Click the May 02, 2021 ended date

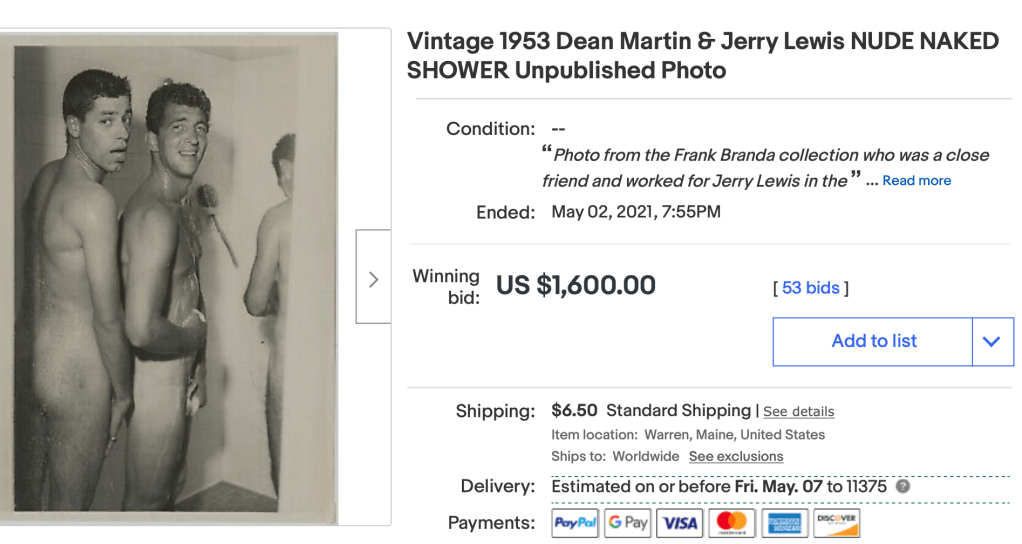click(636, 212)
